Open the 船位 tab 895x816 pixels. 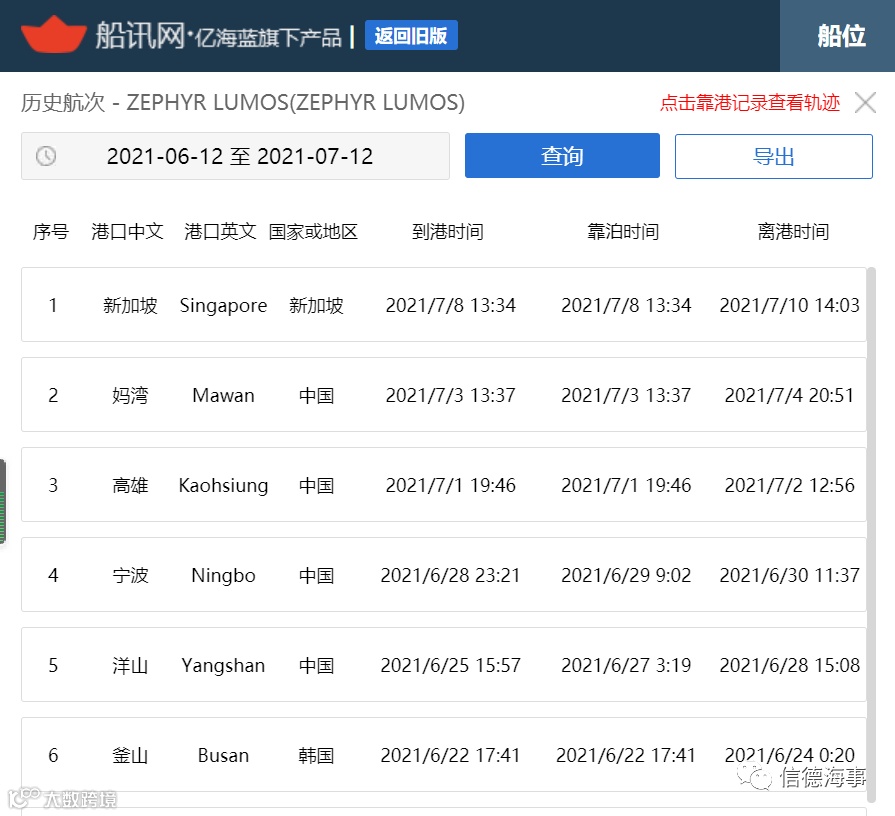[x=840, y=36]
